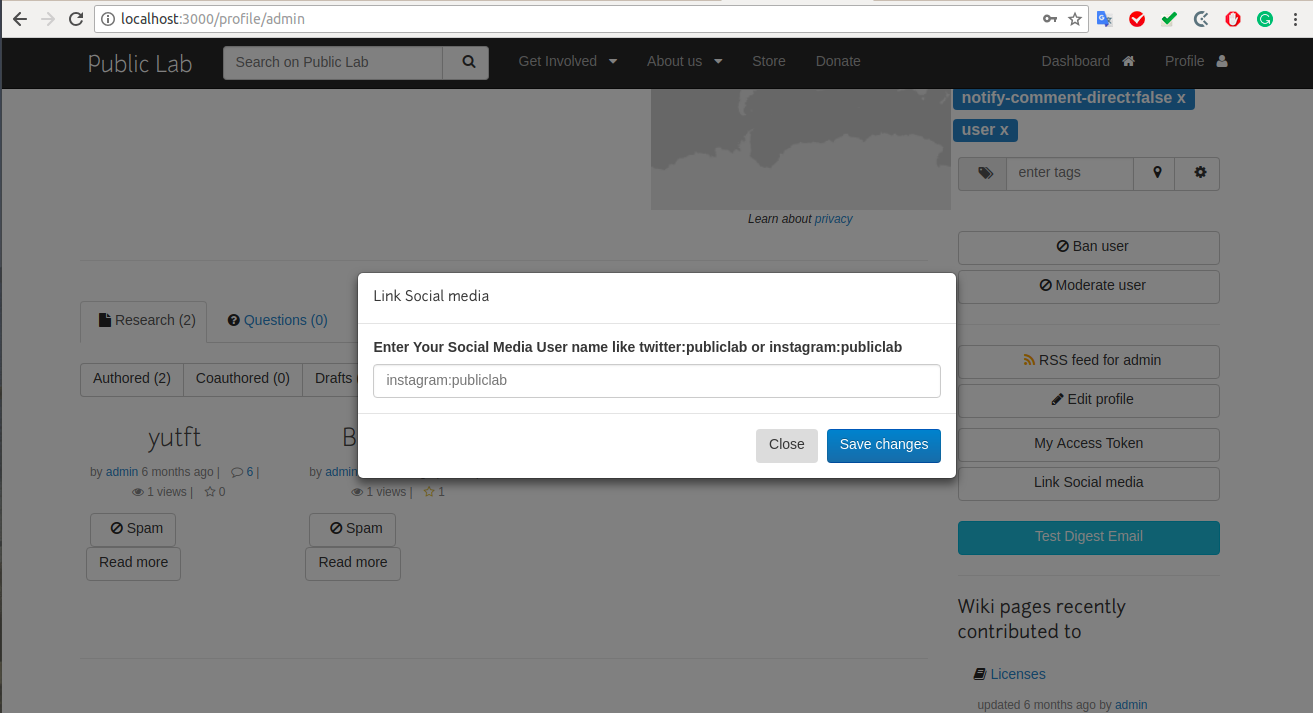Screen dimensions: 1313x713
Task: Open the gear icon next to tag input
Action: click(1197, 173)
